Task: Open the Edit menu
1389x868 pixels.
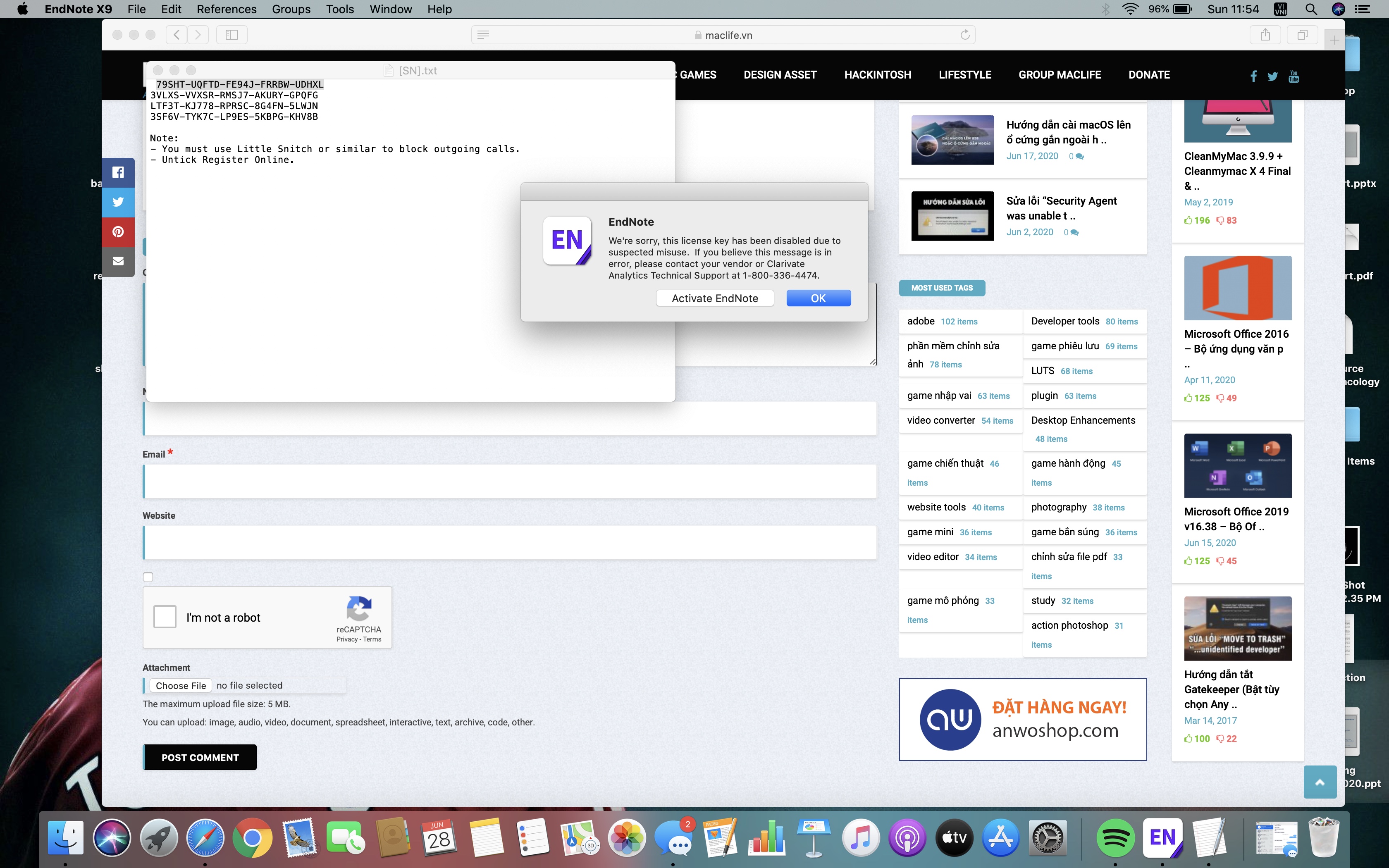Action: (171, 9)
